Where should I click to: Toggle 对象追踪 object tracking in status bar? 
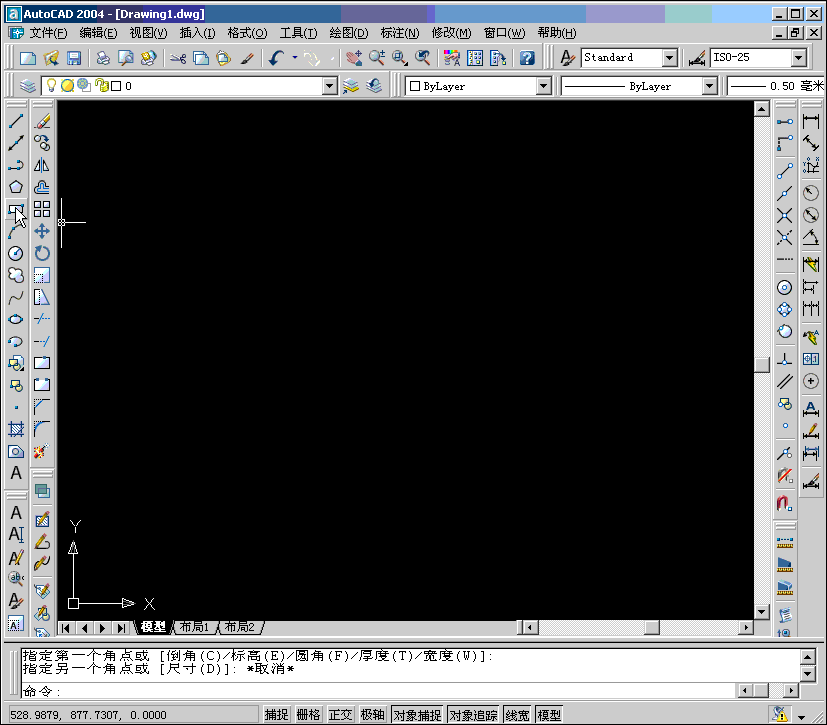[473, 715]
